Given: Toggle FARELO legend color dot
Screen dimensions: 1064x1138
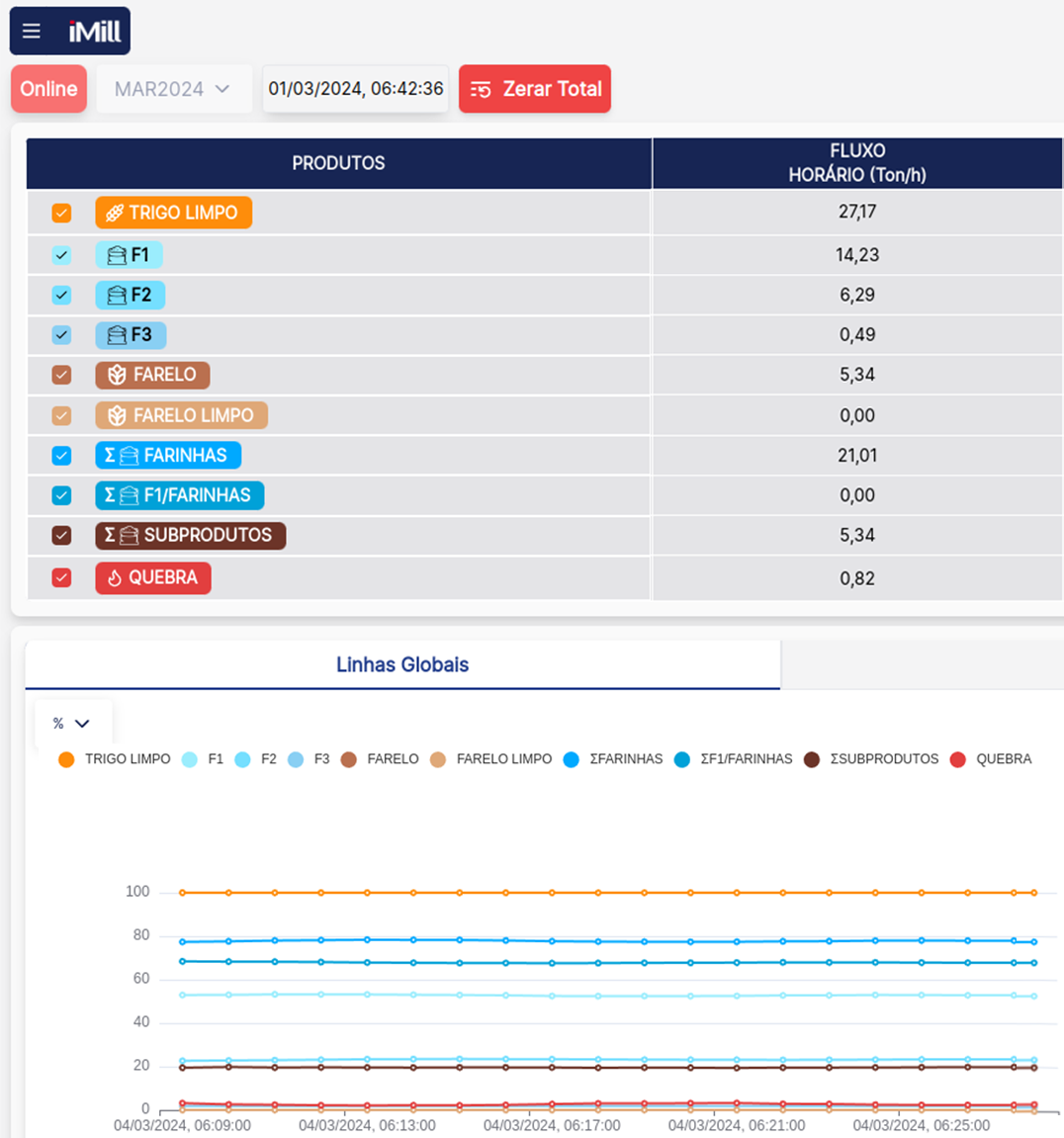Looking at the screenshot, I should [x=348, y=760].
